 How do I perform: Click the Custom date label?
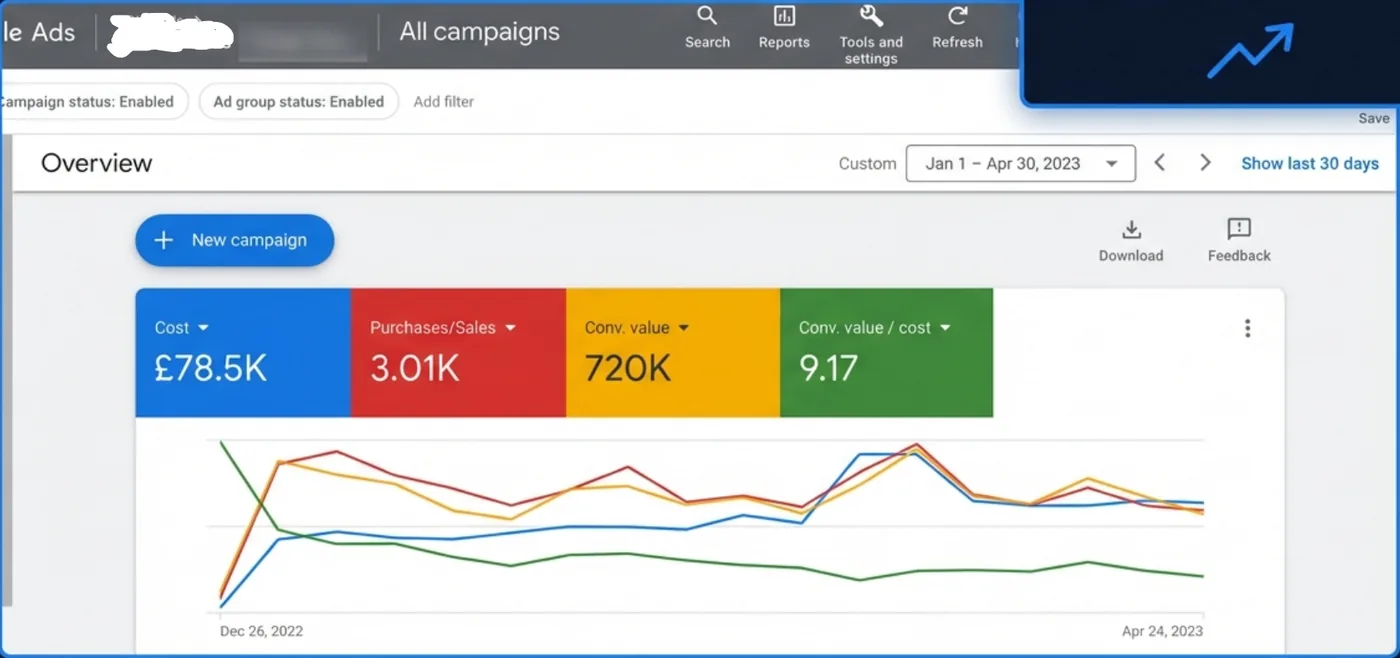(x=867, y=164)
